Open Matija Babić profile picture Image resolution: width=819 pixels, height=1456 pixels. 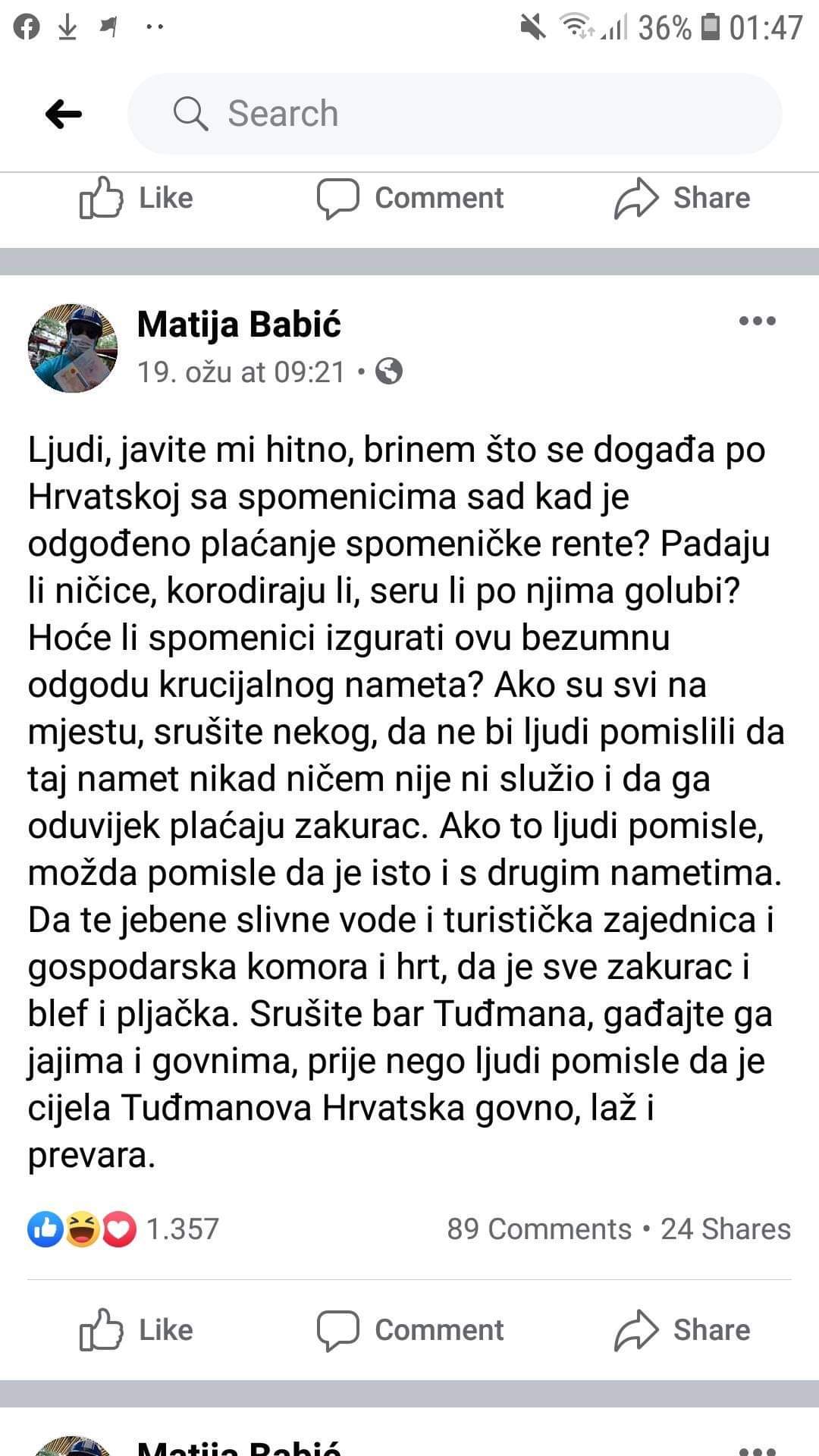click(x=73, y=348)
